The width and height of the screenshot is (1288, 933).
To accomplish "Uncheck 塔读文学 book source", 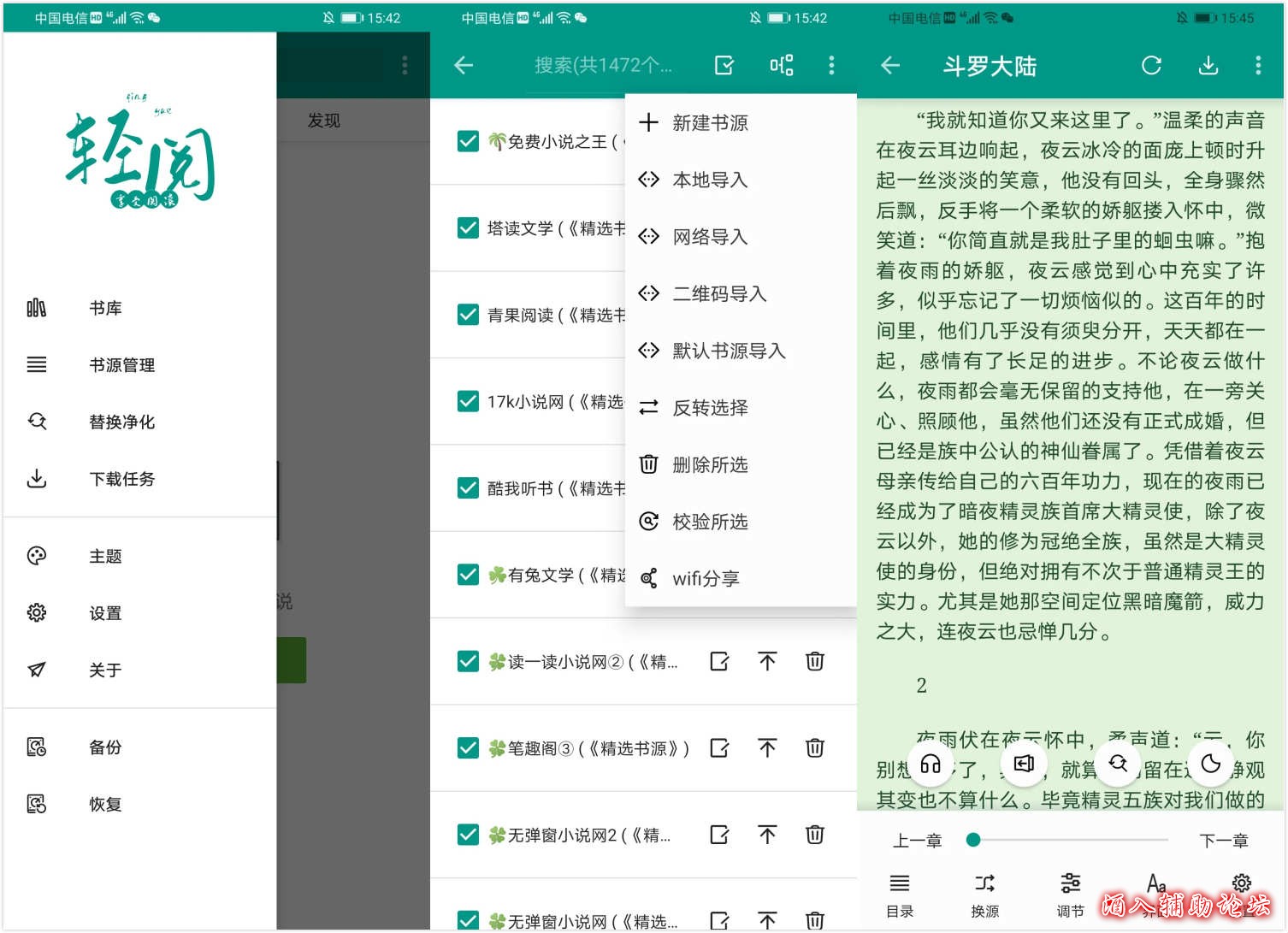I will (x=468, y=227).
